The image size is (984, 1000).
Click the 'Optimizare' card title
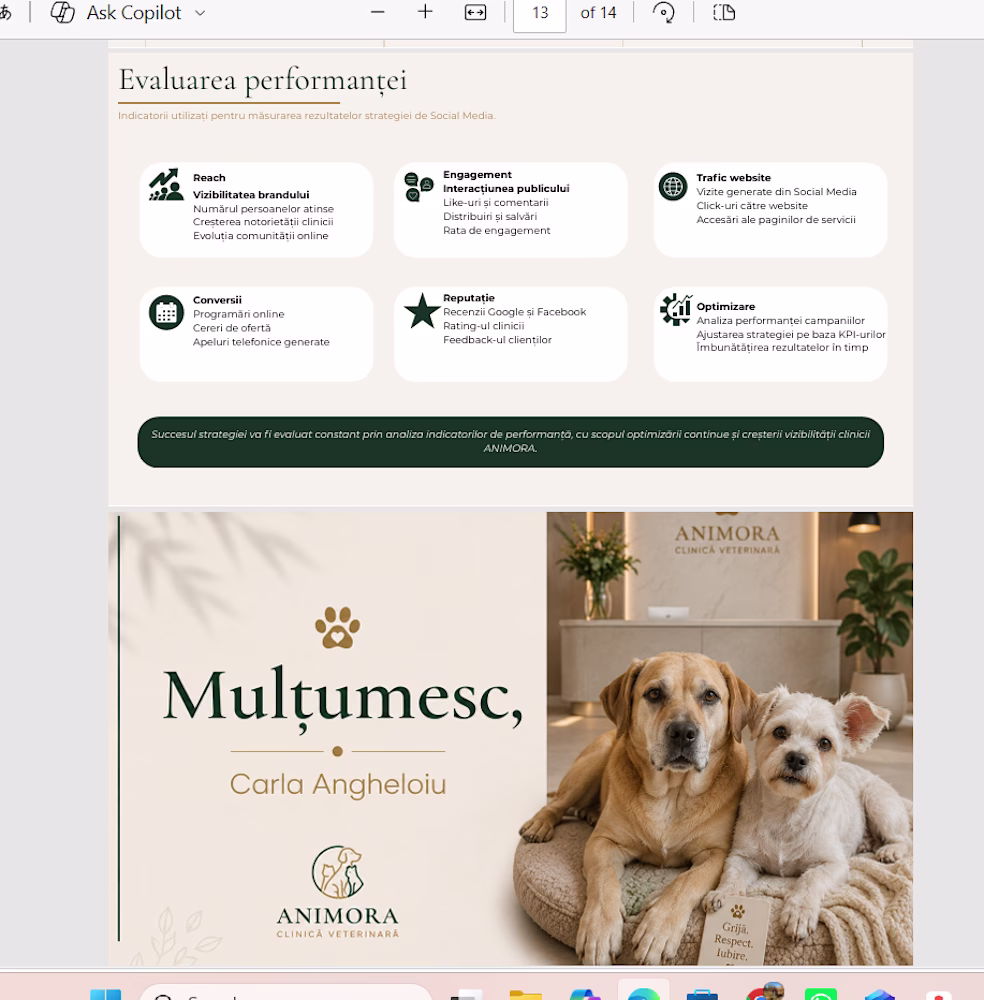(x=726, y=307)
